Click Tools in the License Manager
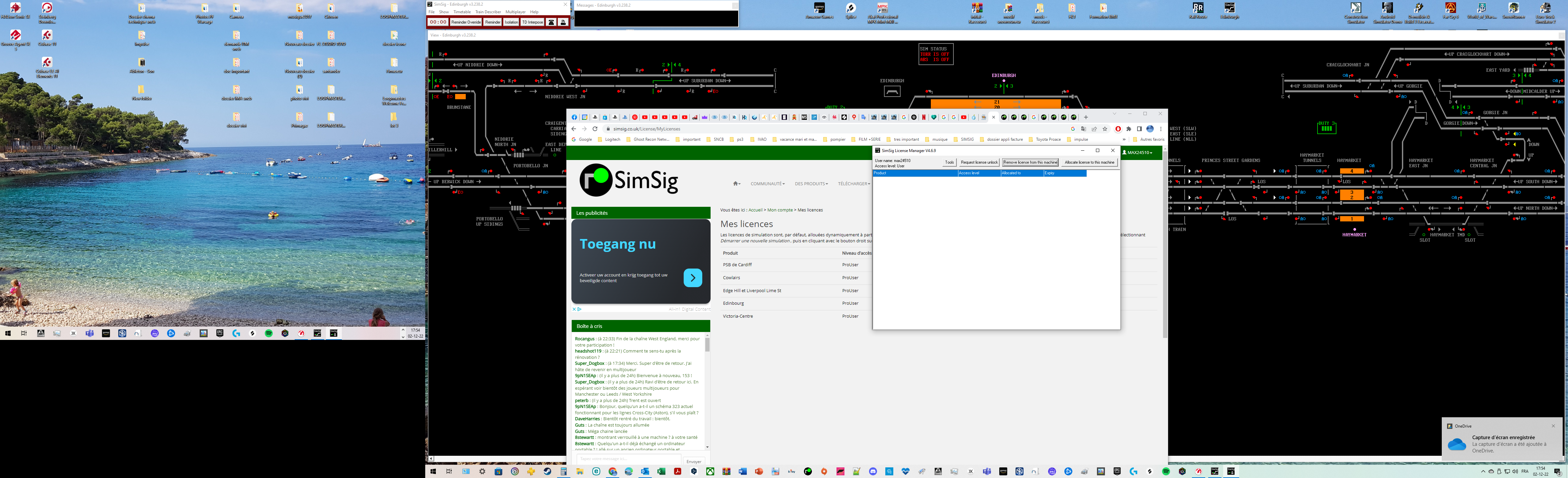Screen dimensions: 1568x478 click(949, 162)
